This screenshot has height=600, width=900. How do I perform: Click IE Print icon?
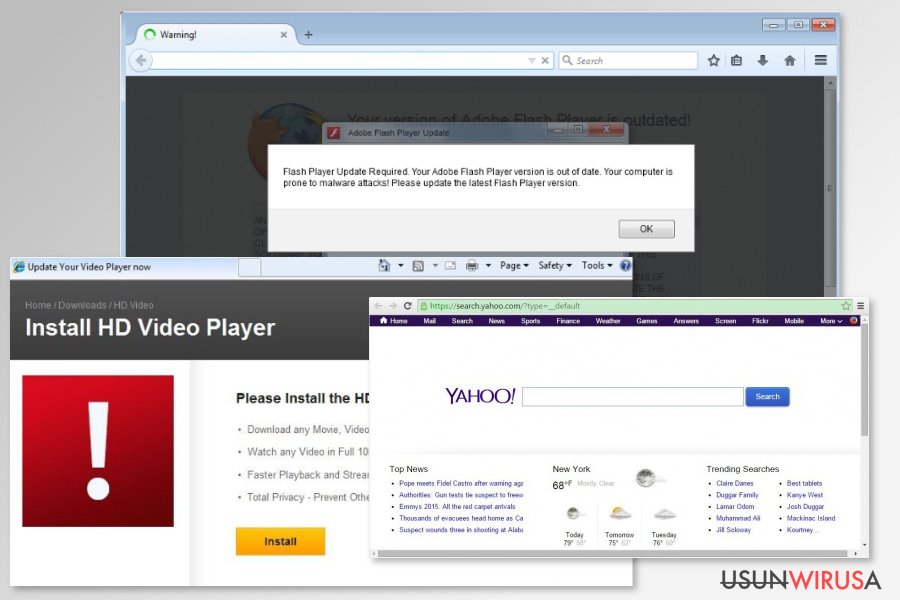point(472,265)
